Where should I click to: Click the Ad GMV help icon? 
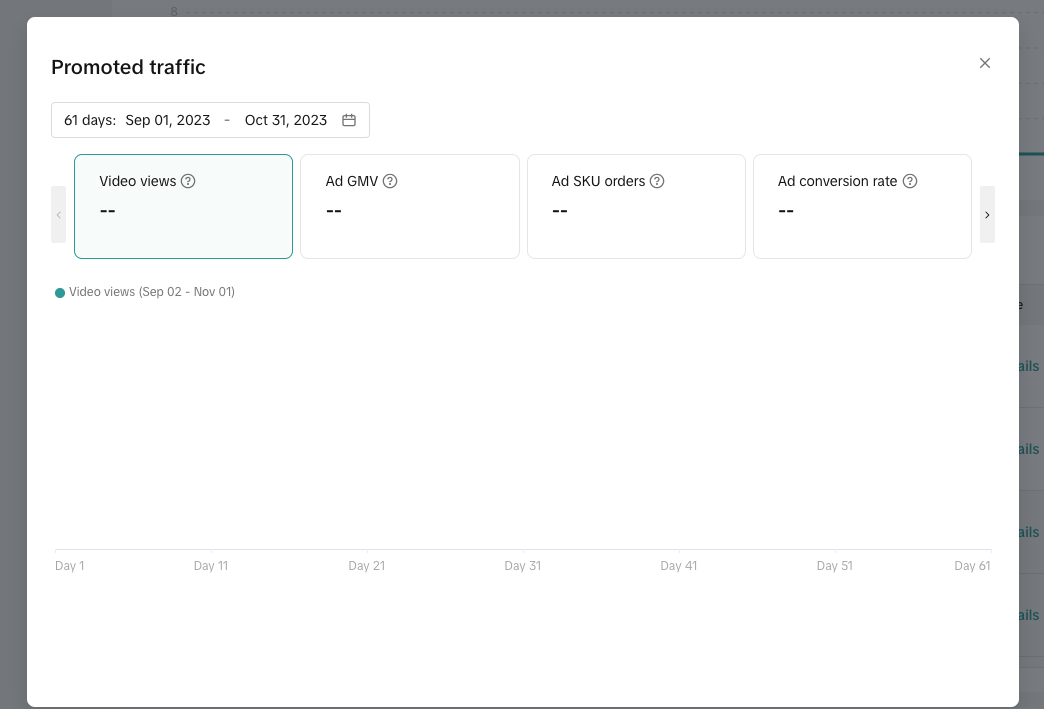click(390, 181)
